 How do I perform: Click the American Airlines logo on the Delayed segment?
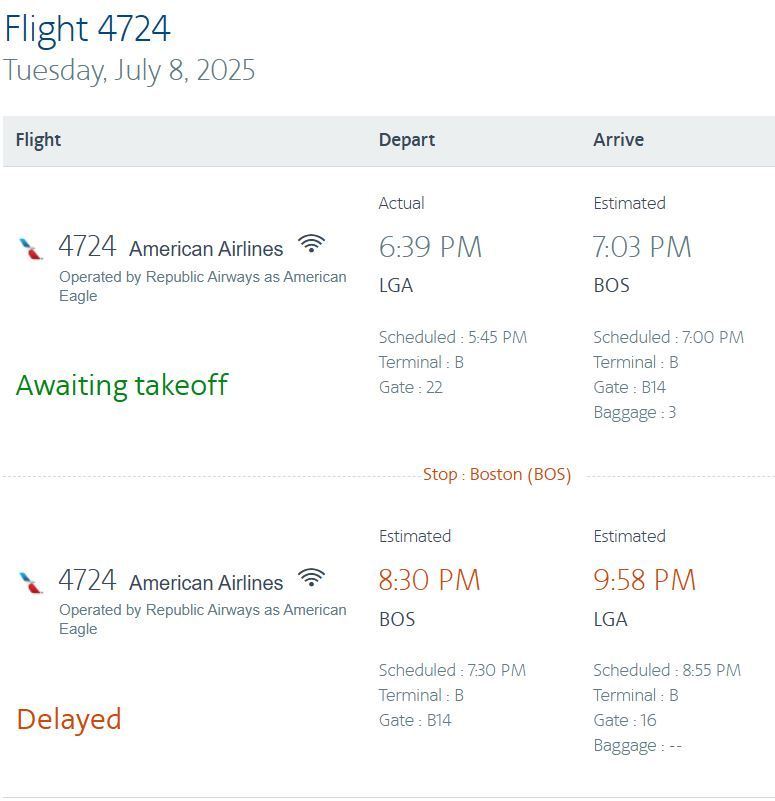click(x=31, y=581)
